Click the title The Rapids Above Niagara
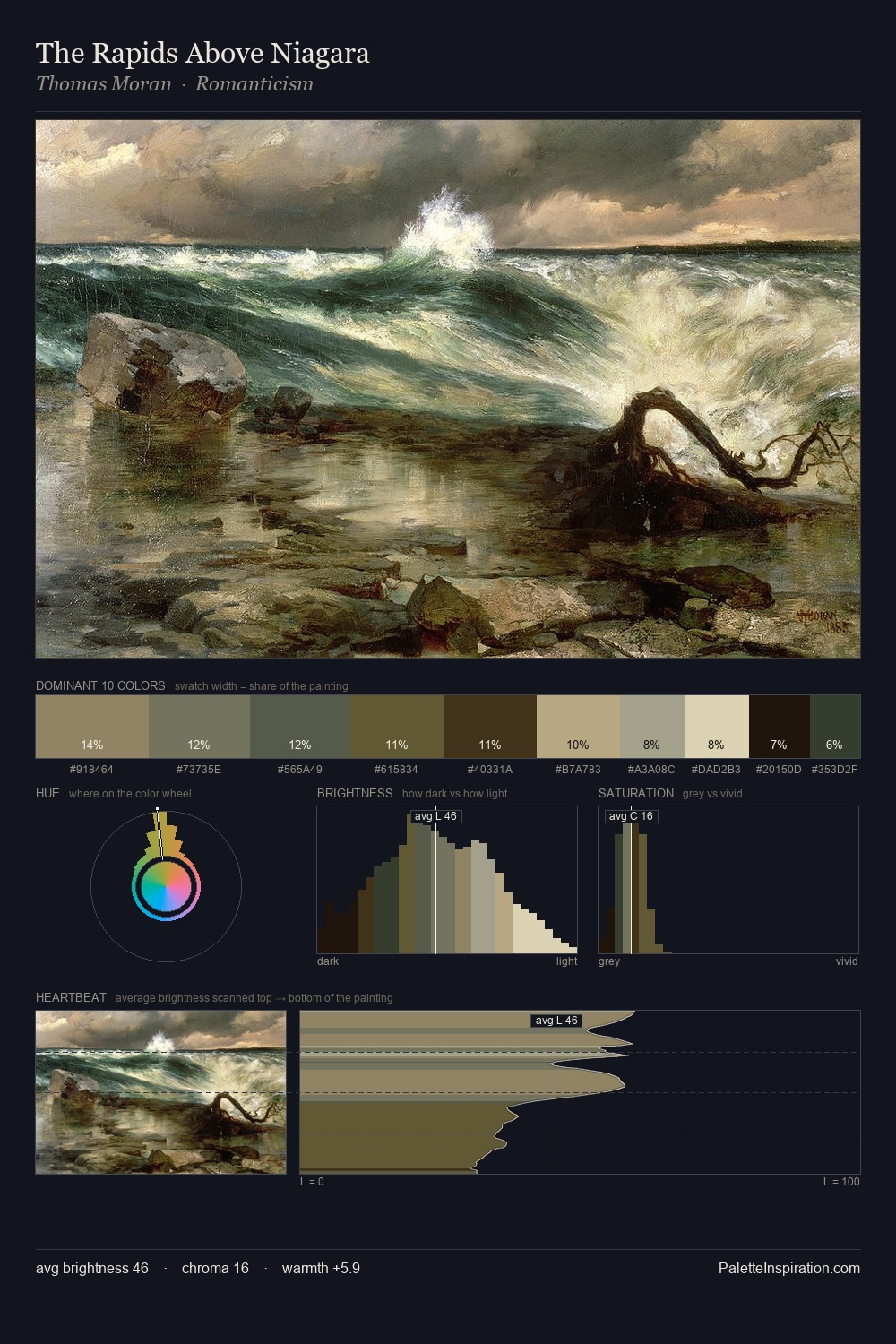 pyautogui.click(x=202, y=54)
